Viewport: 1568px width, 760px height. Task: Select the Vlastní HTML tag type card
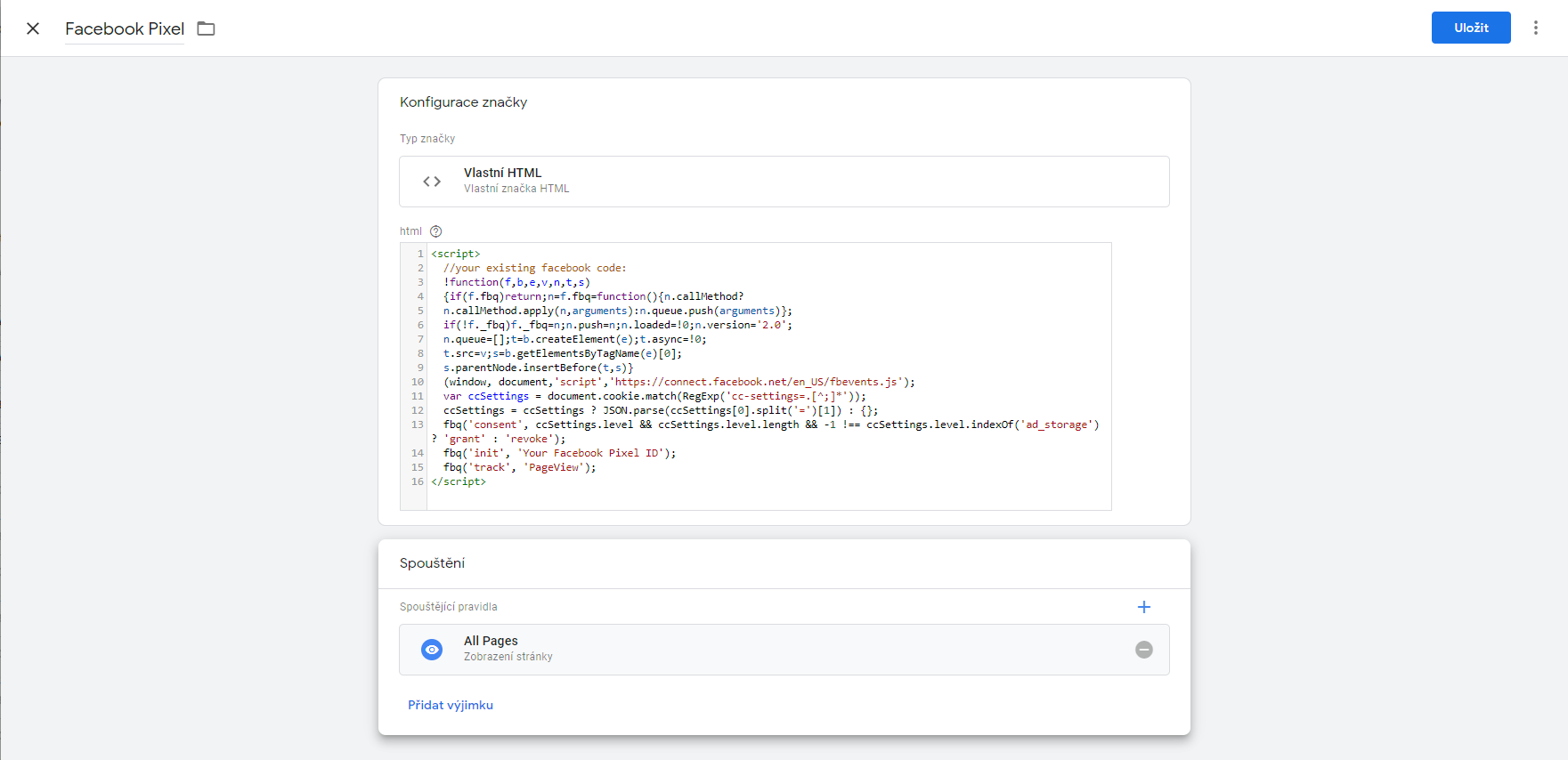point(784,182)
